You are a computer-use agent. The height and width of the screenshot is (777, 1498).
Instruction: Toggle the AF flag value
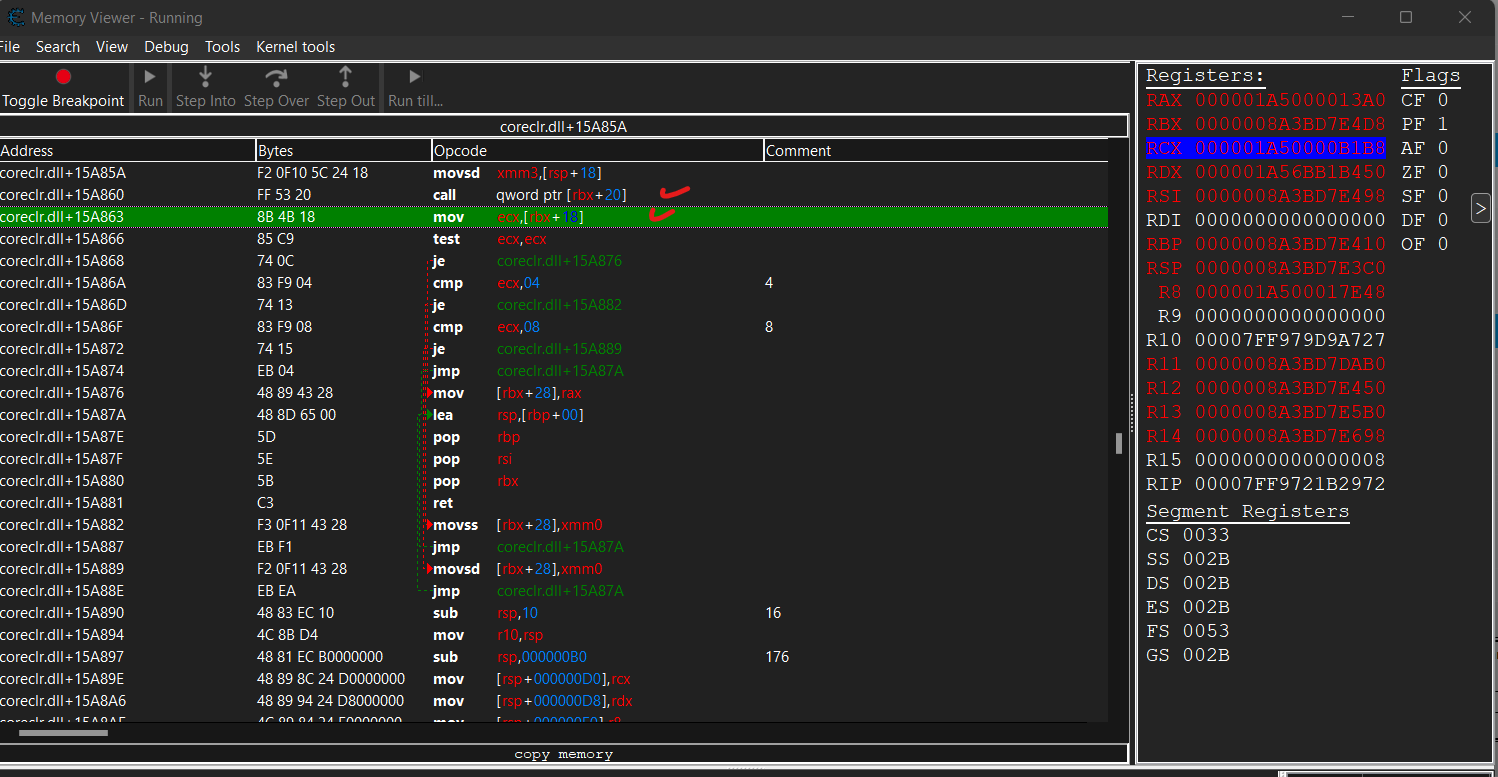click(1443, 148)
